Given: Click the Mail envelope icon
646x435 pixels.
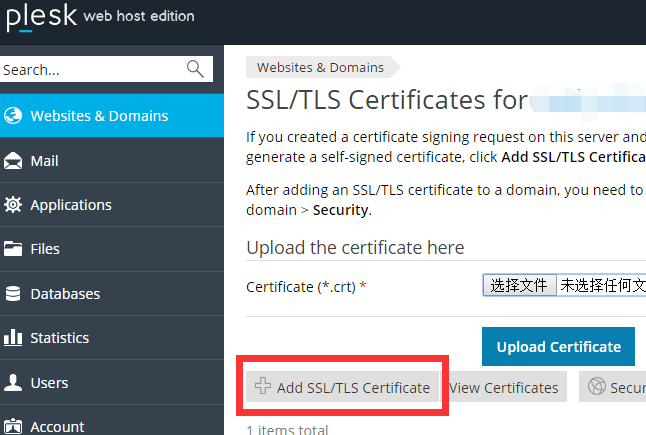Looking at the screenshot, I should pyautogui.click(x=13, y=161).
